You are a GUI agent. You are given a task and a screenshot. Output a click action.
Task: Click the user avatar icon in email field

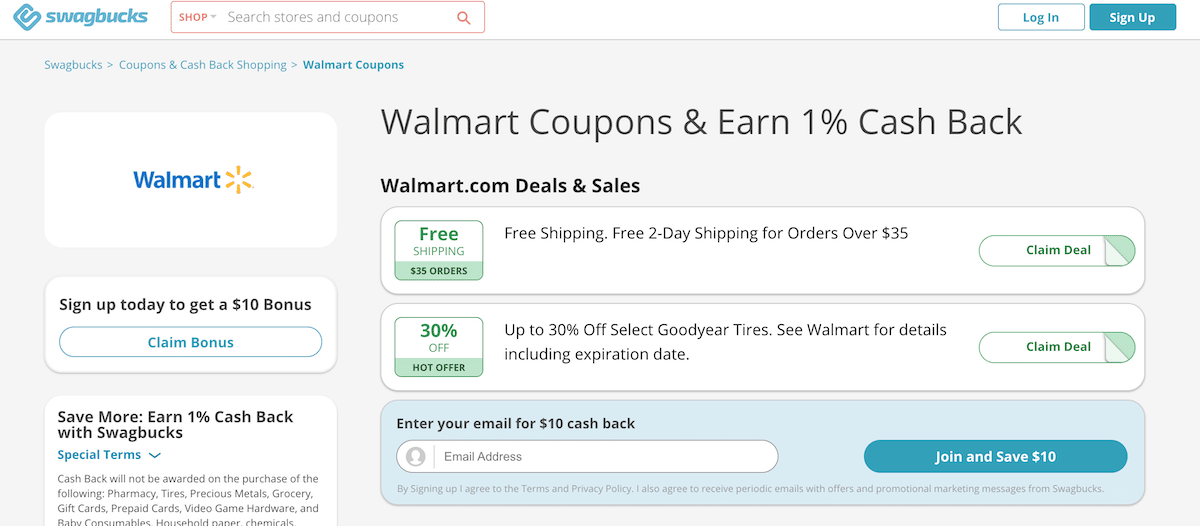click(415, 456)
